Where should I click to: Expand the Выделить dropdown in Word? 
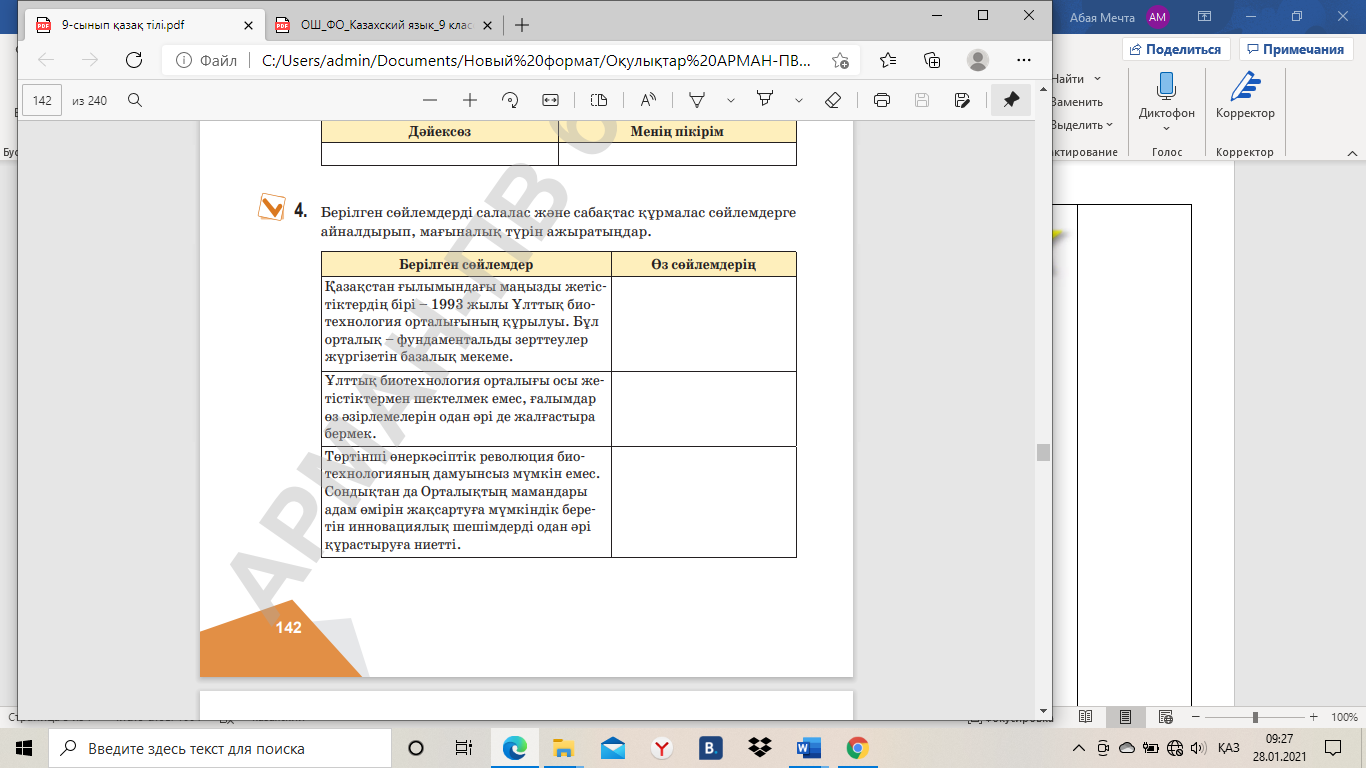pos(1110,125)
